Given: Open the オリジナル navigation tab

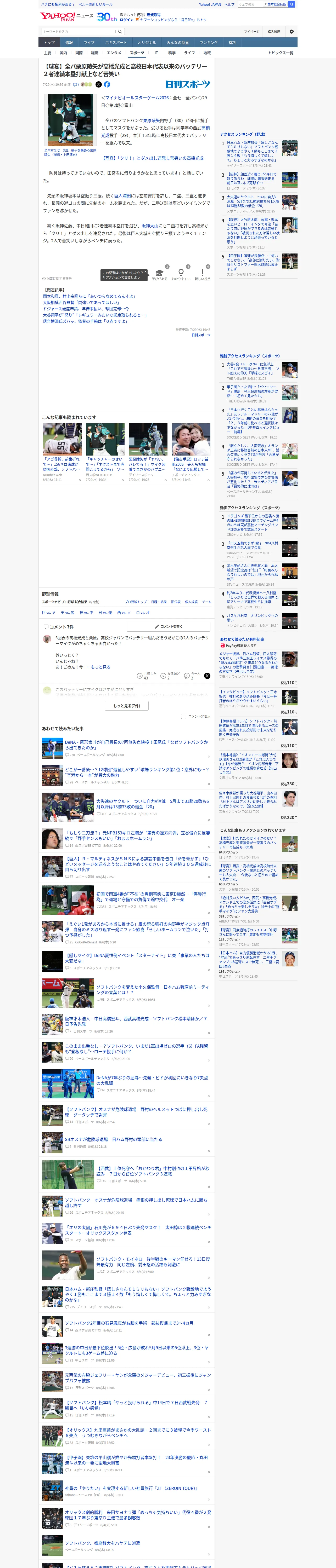Looking at the screenshot, I should tap(147, 43).
